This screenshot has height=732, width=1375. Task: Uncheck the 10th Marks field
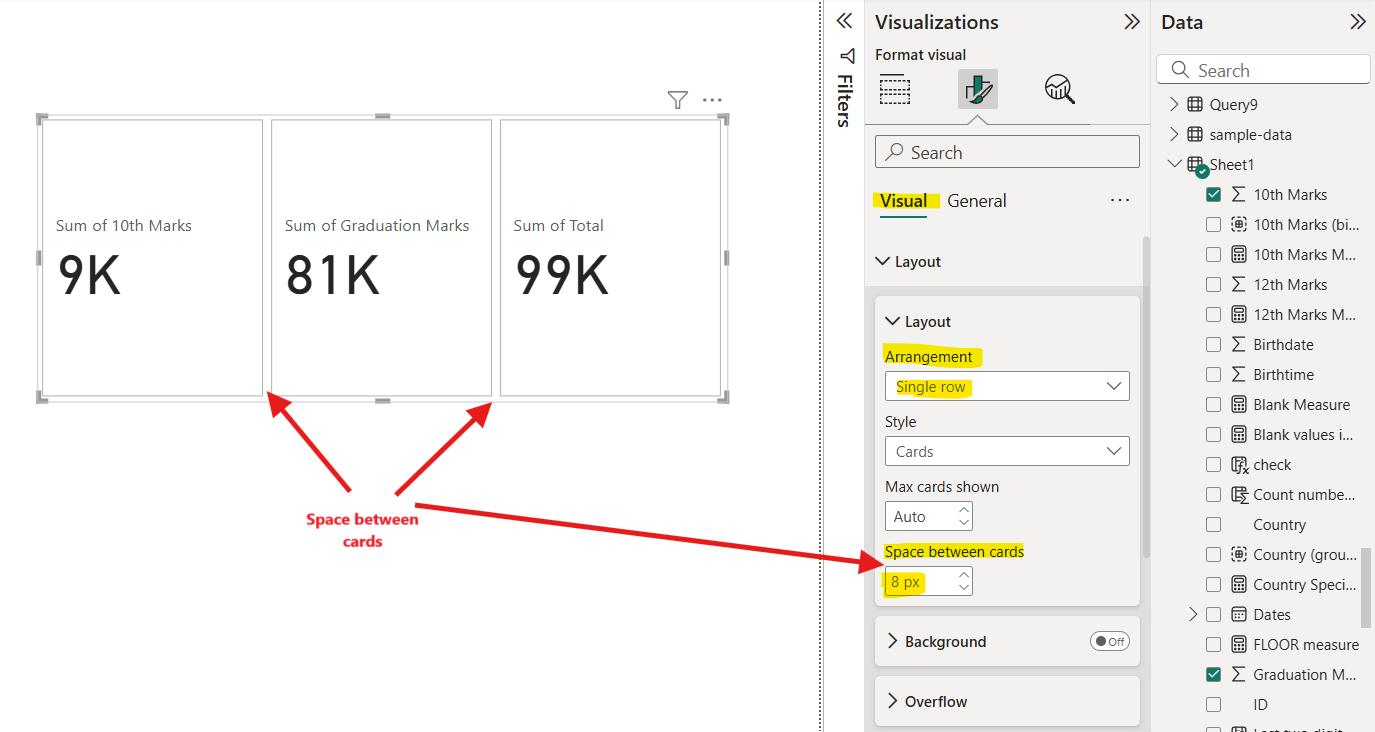pos(1213,194)
